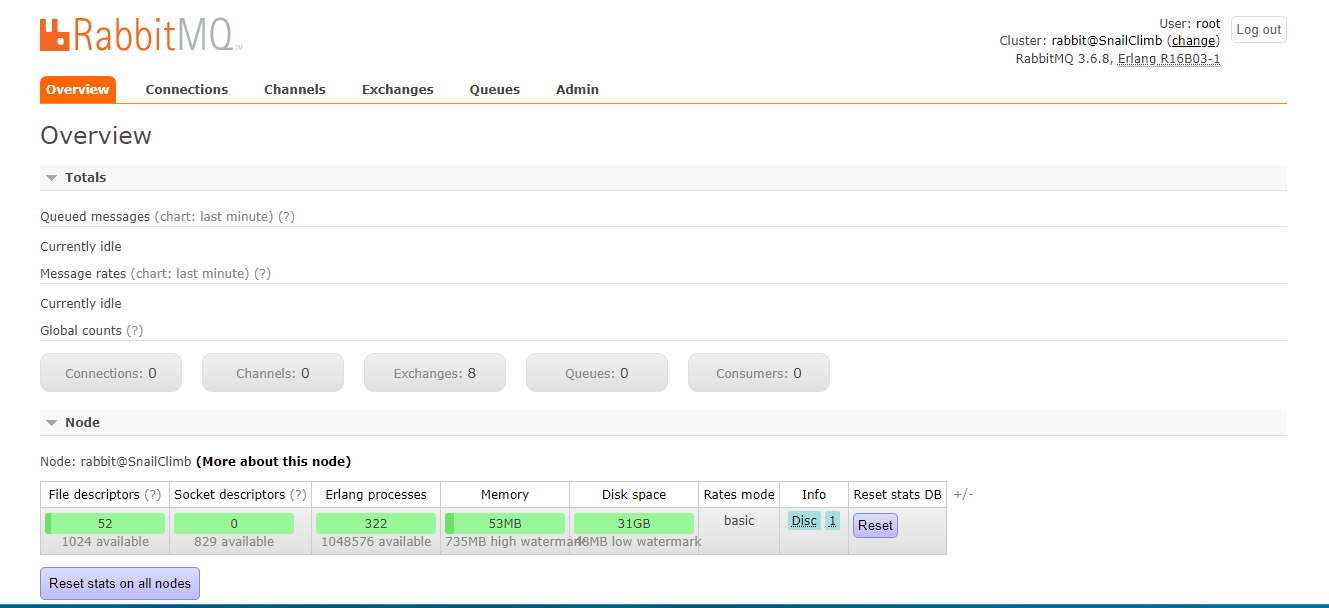Open the Queues tab
This screenshot has width=1329, height=608.
pos(495,89)
